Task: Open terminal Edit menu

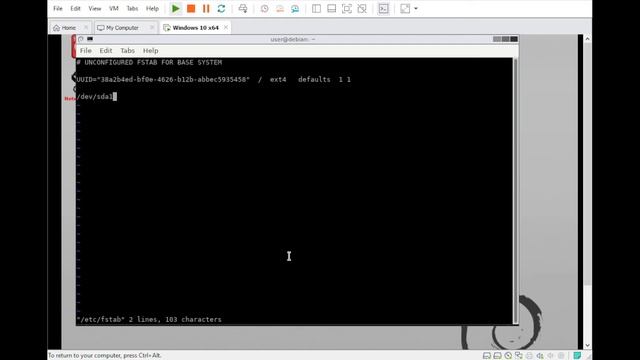Action: [106, 51]
